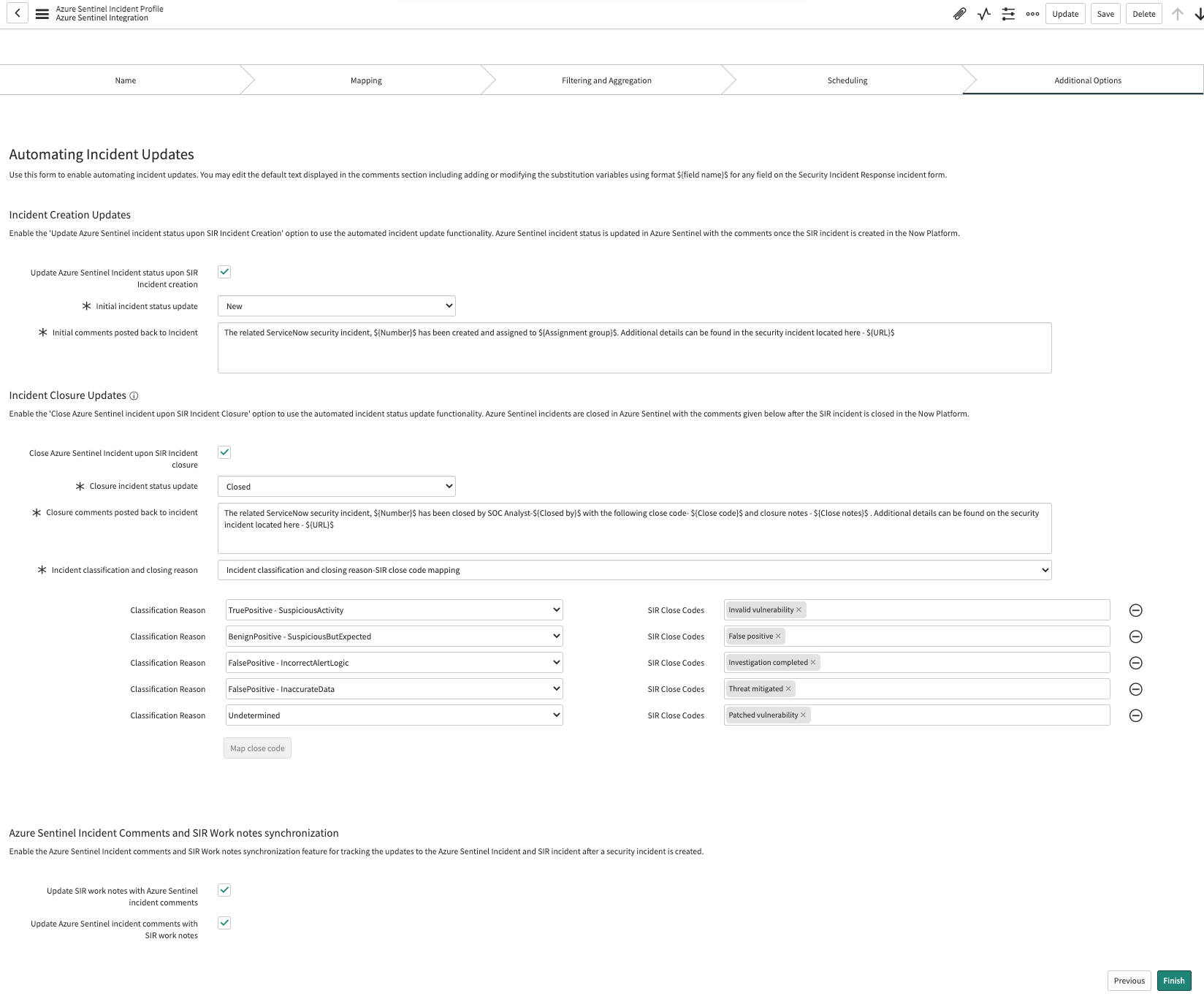Image resolution: width=1204 pixels, height=996 pixels.
Task: Click the Save button
Action: 1105,14
